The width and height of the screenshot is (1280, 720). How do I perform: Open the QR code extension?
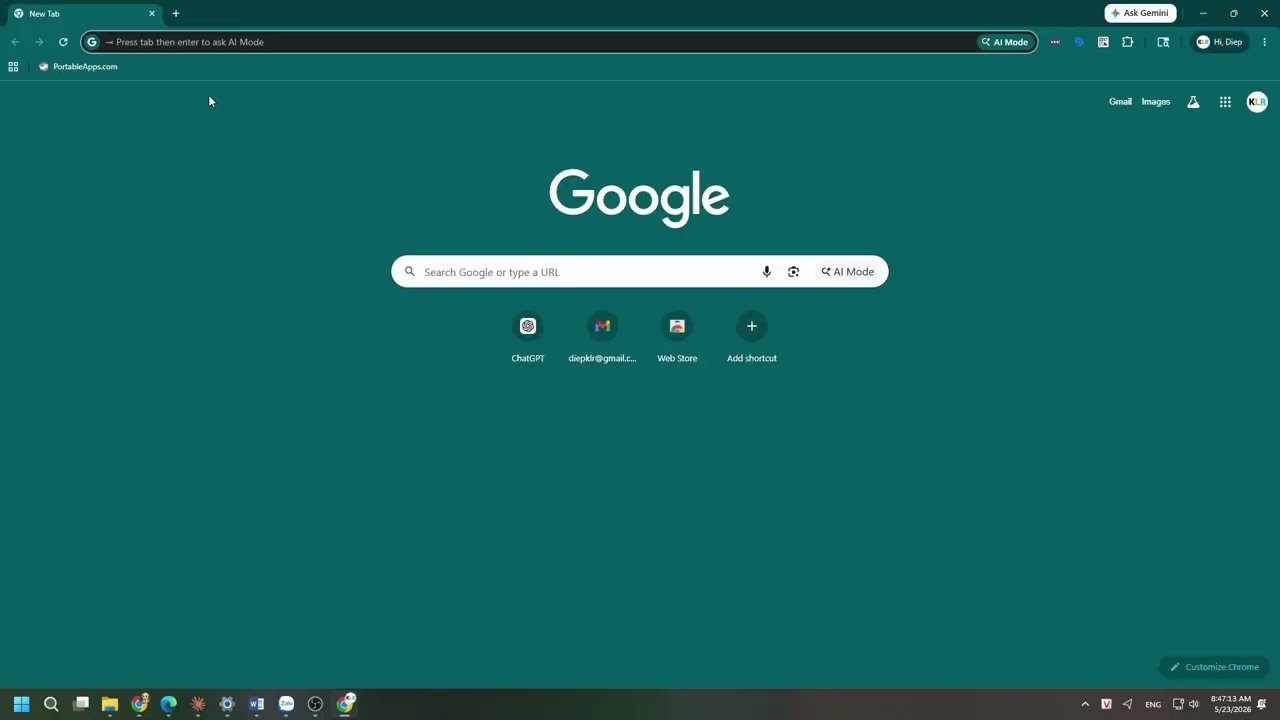pyautogui.click(x=1103, y=42)
